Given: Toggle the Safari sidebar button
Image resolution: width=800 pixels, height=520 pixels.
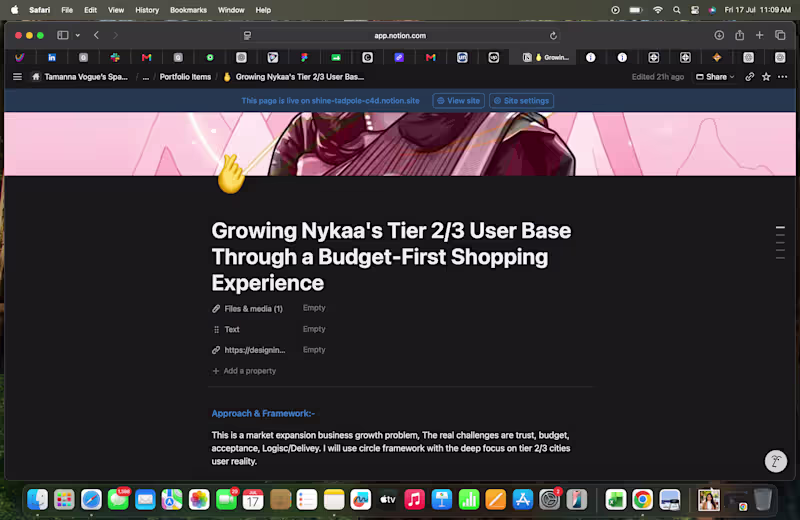Looking at the screenshot, I should (x=63, y=35).
